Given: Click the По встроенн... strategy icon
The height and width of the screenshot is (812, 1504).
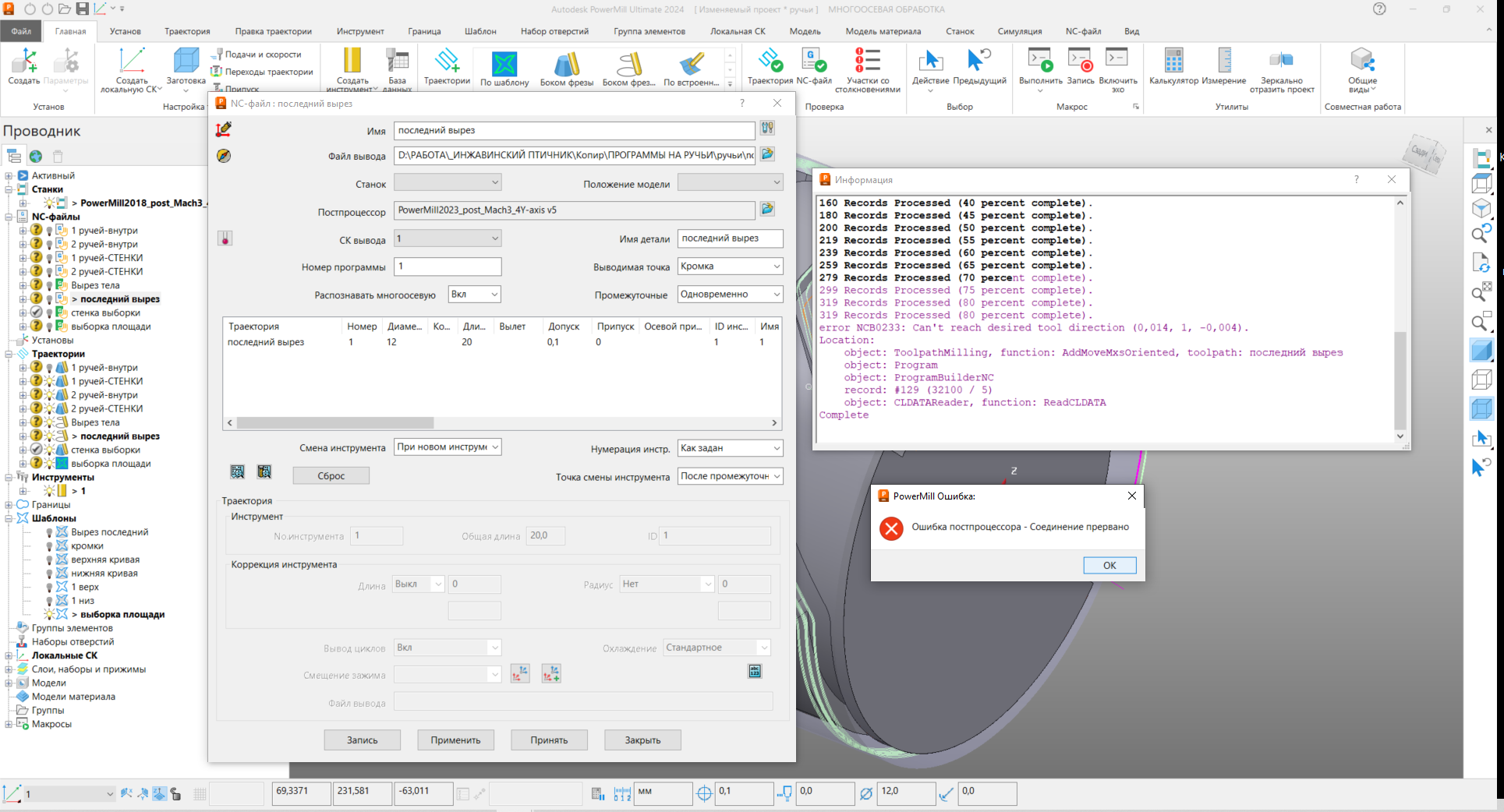Looking at the screenshot, I should [691, 63].
